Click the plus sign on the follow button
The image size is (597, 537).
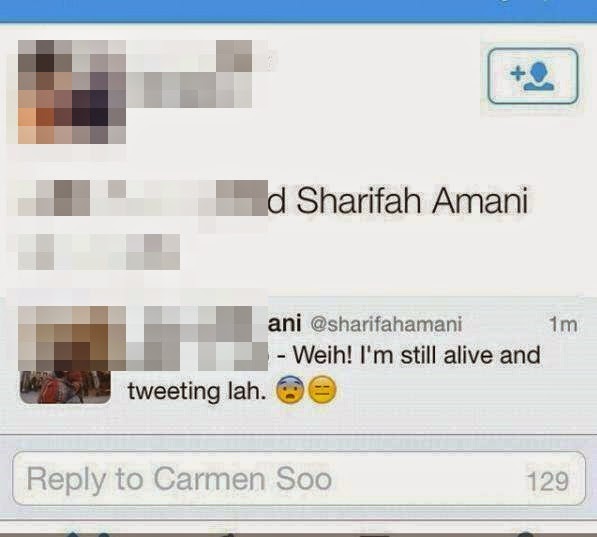517,72
